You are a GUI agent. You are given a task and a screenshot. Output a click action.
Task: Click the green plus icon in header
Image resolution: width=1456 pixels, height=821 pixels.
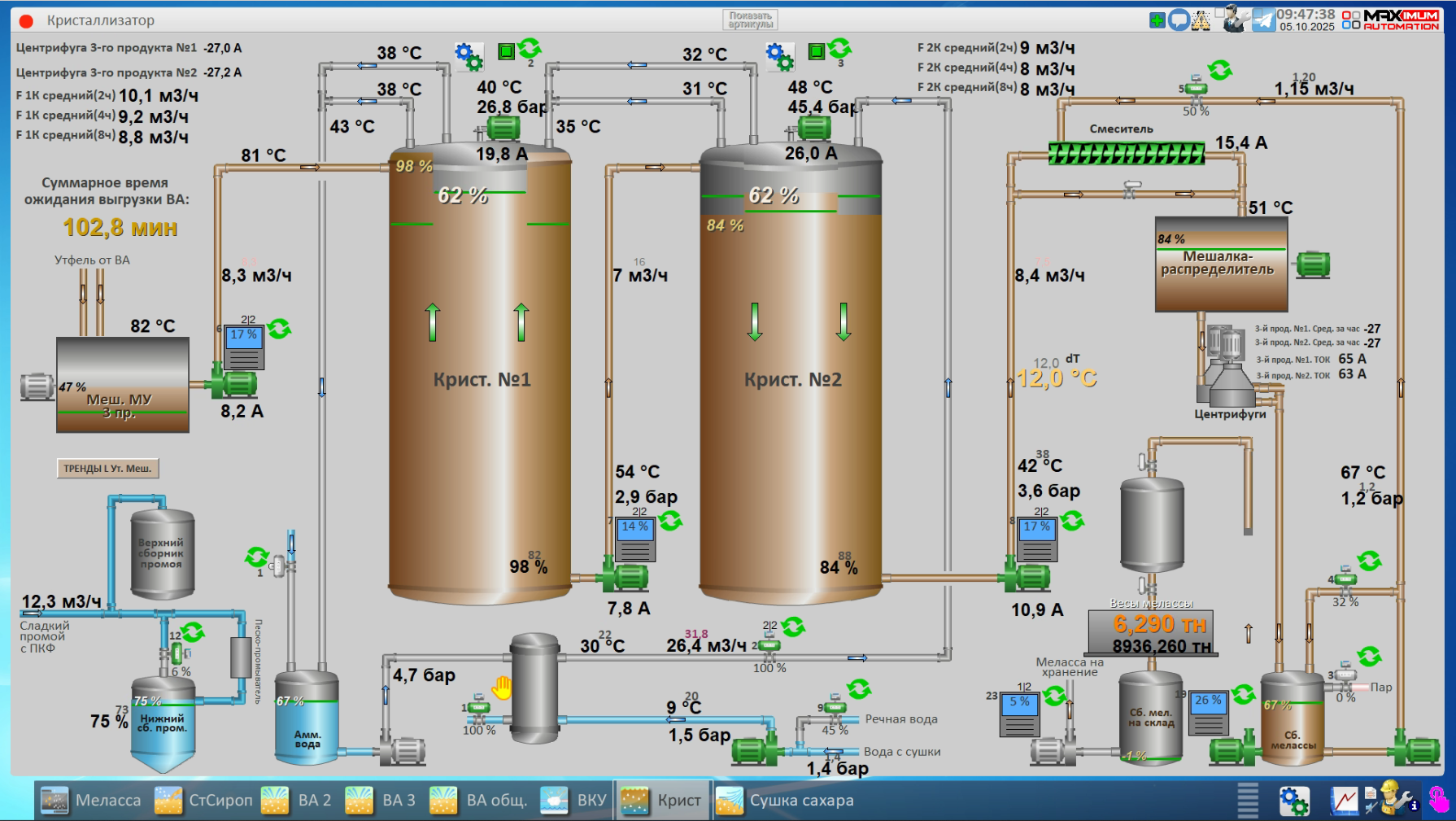pos(1157,20)
